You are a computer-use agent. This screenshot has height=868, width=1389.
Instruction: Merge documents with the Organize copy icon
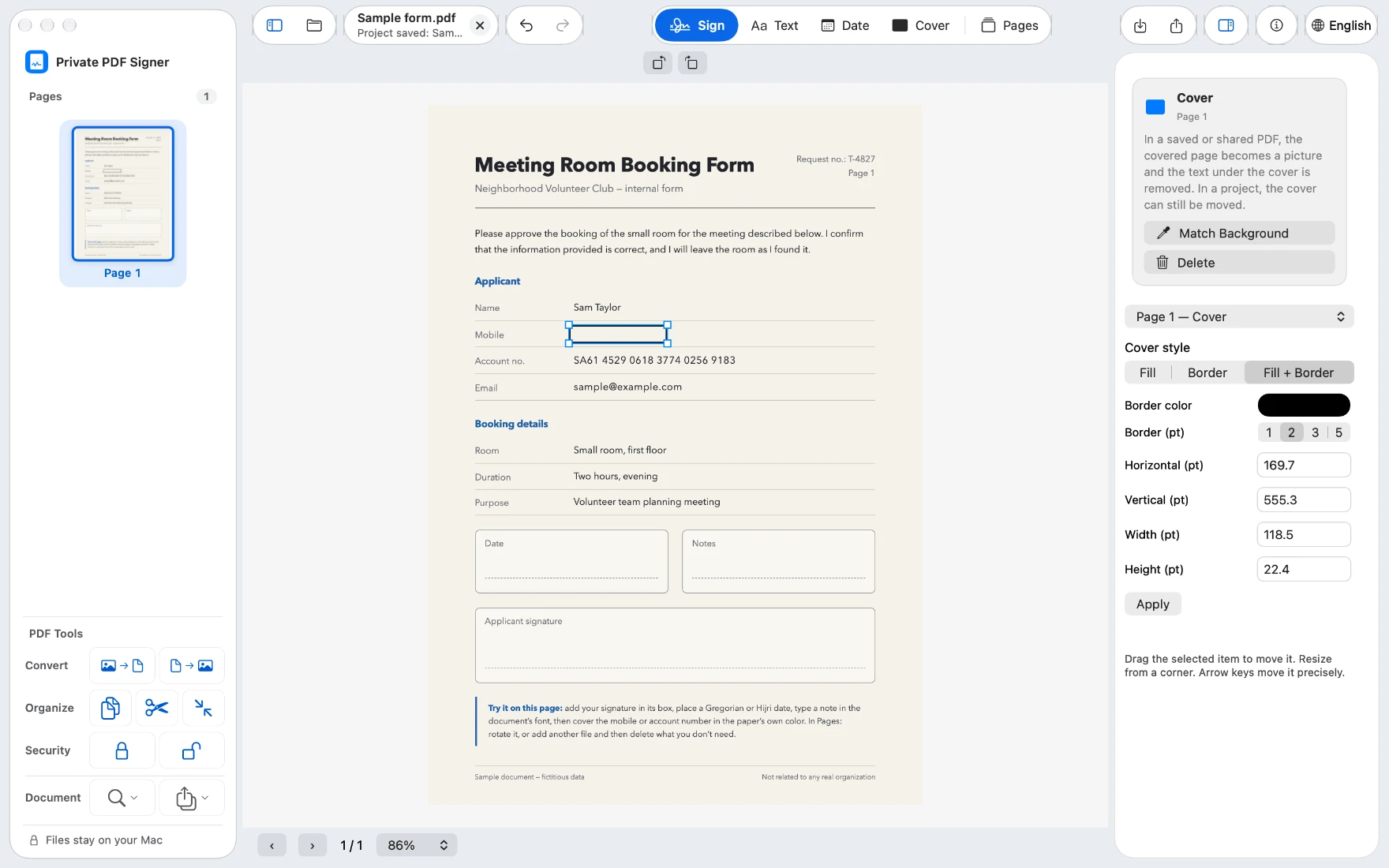110,708
